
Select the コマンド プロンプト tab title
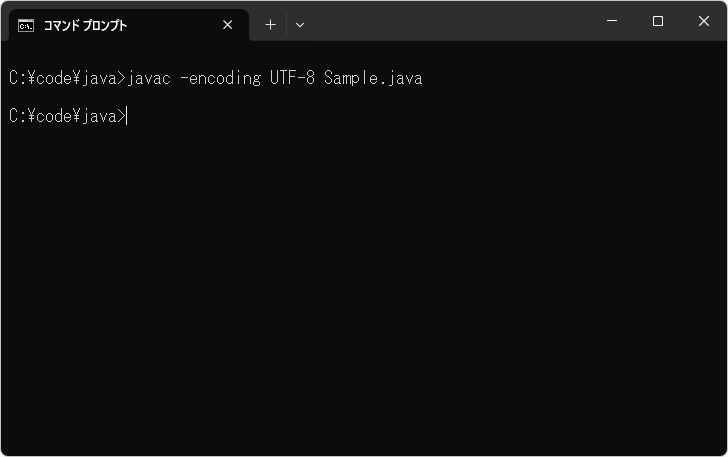(86, 25)
